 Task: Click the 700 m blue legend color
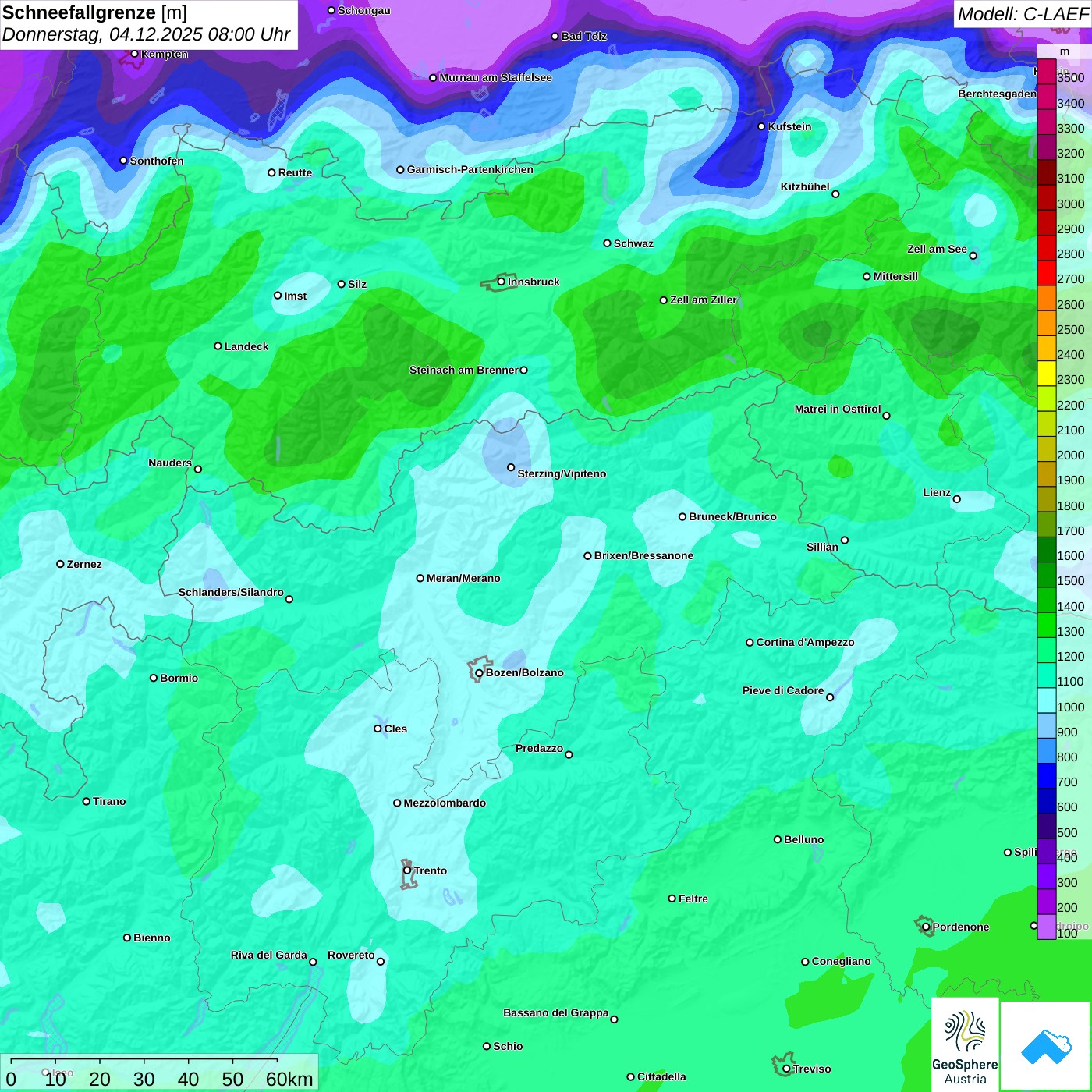tap(1046, 777)
